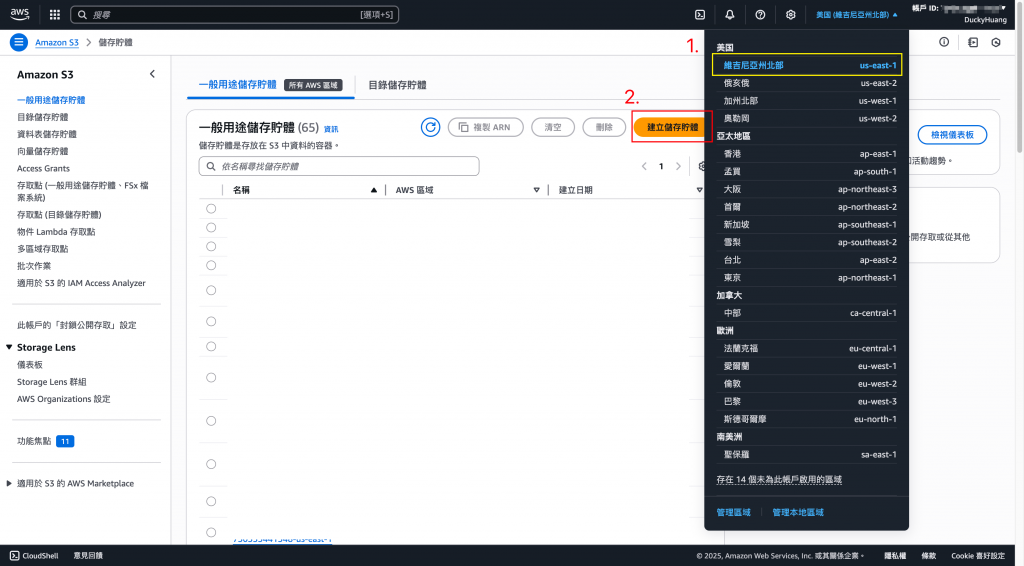Select the seventh bucket radio button
Viewport: 1024px width, 566px height.
211,346
